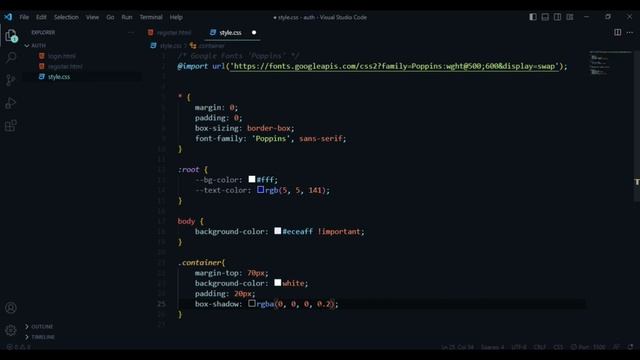The width and height of the screenshot is (640, 360).
Task: Click style.css in the breadcrumb
Action: [x=170, y=46]
